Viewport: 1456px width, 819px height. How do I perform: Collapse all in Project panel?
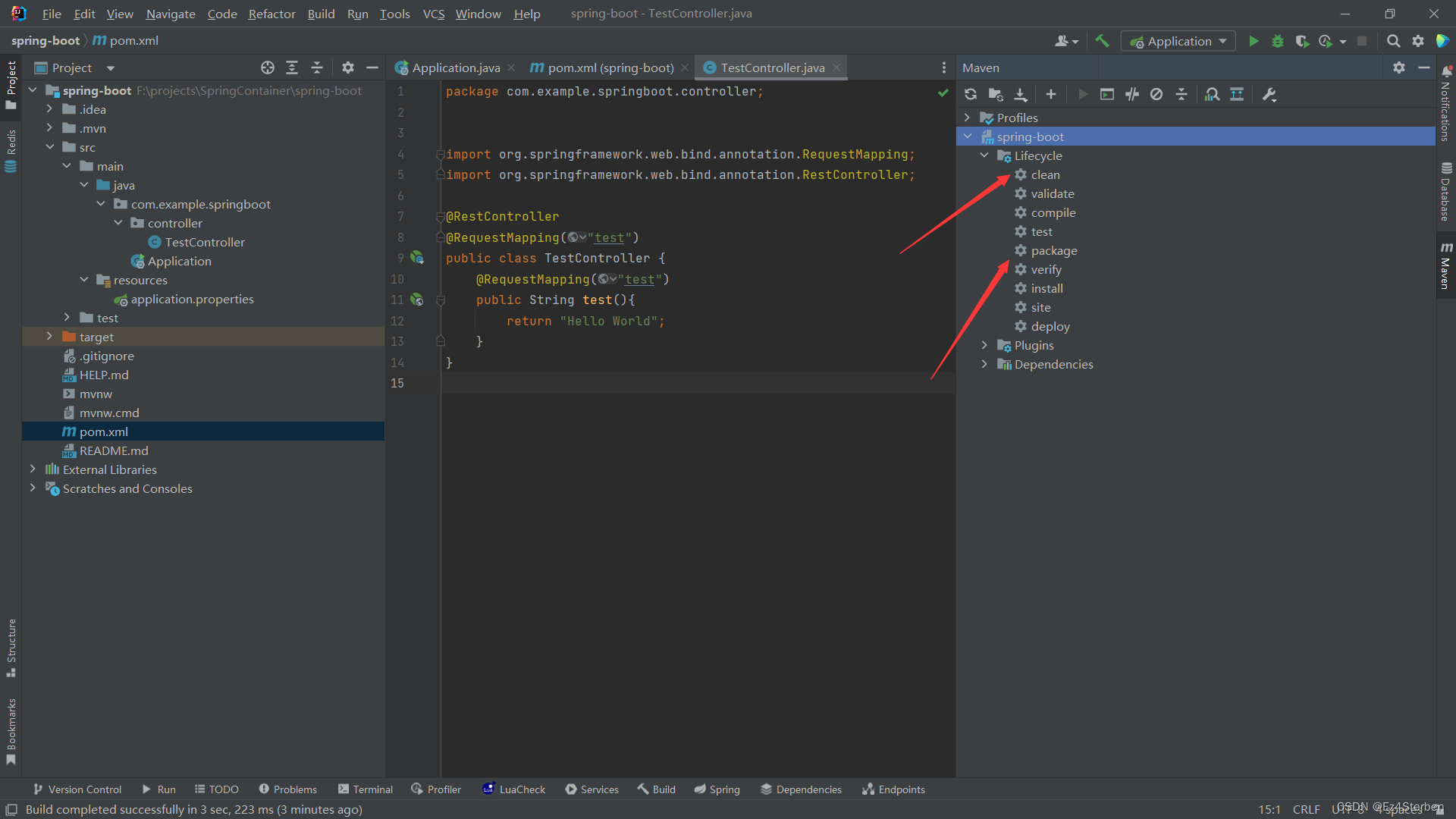click(x=317, y=67)
